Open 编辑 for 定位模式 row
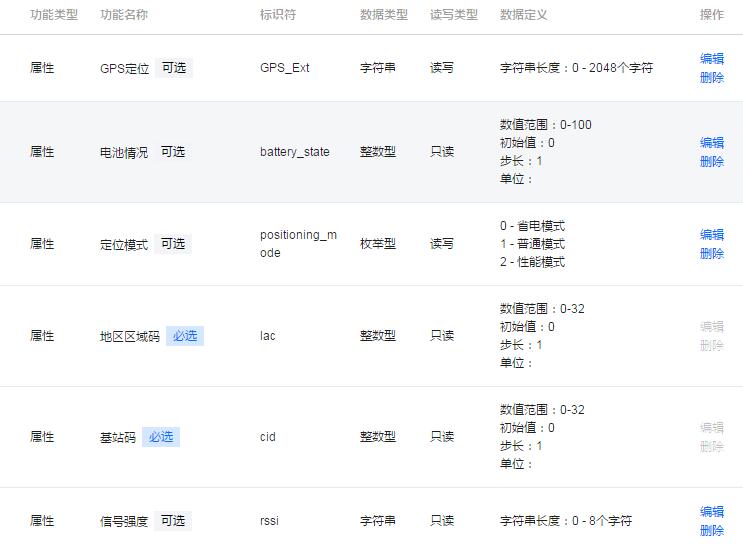This screenshot has height=548, width=743. [x=712, y=235]
